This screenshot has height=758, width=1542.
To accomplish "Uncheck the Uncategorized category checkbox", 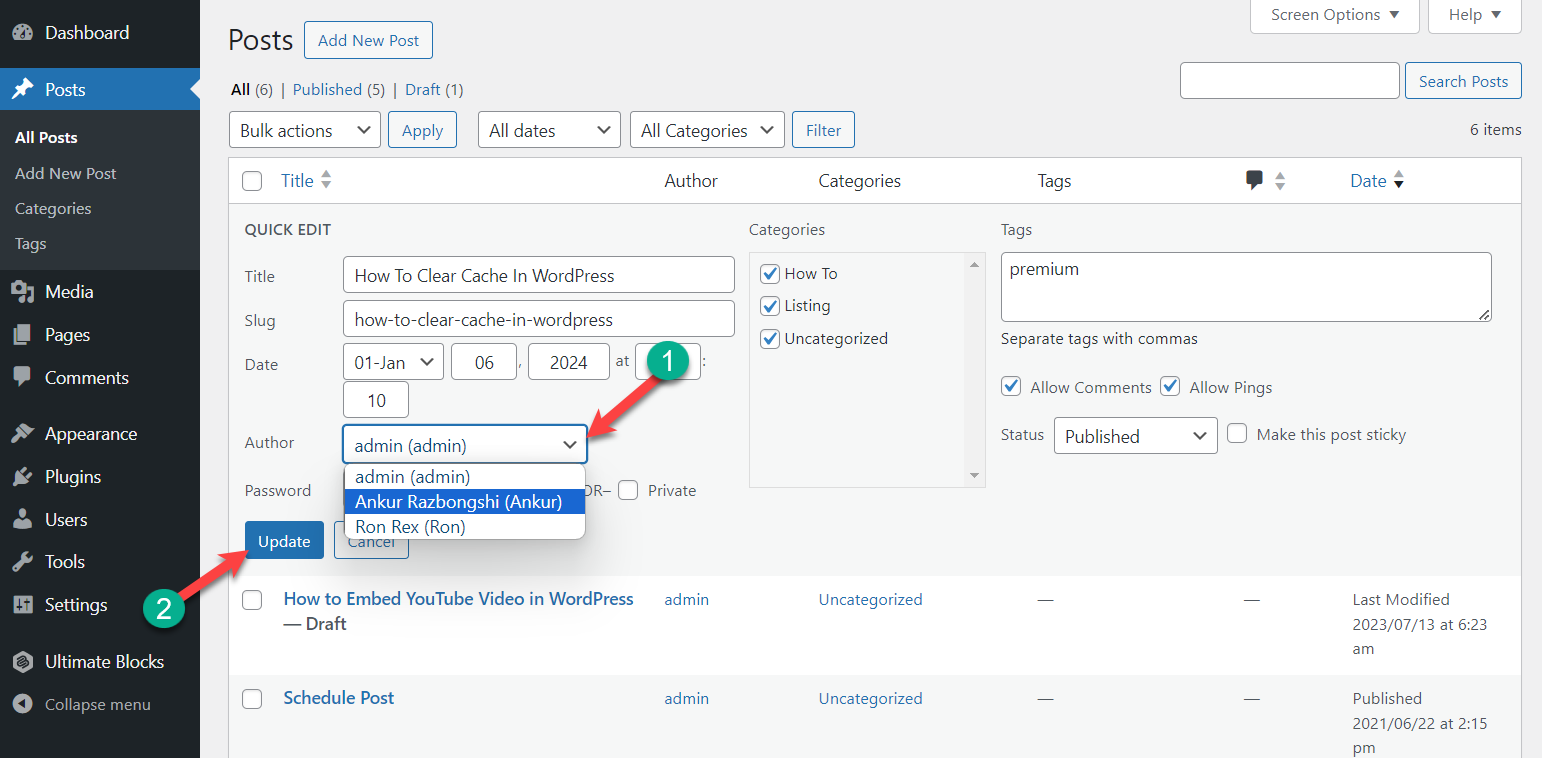I will point(770,339).
